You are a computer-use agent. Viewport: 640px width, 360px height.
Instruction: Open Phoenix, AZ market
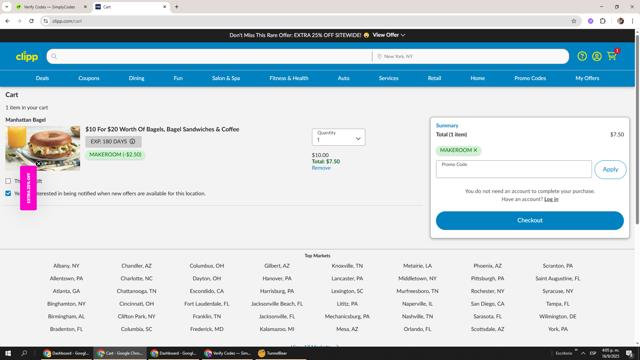(487, 266)
